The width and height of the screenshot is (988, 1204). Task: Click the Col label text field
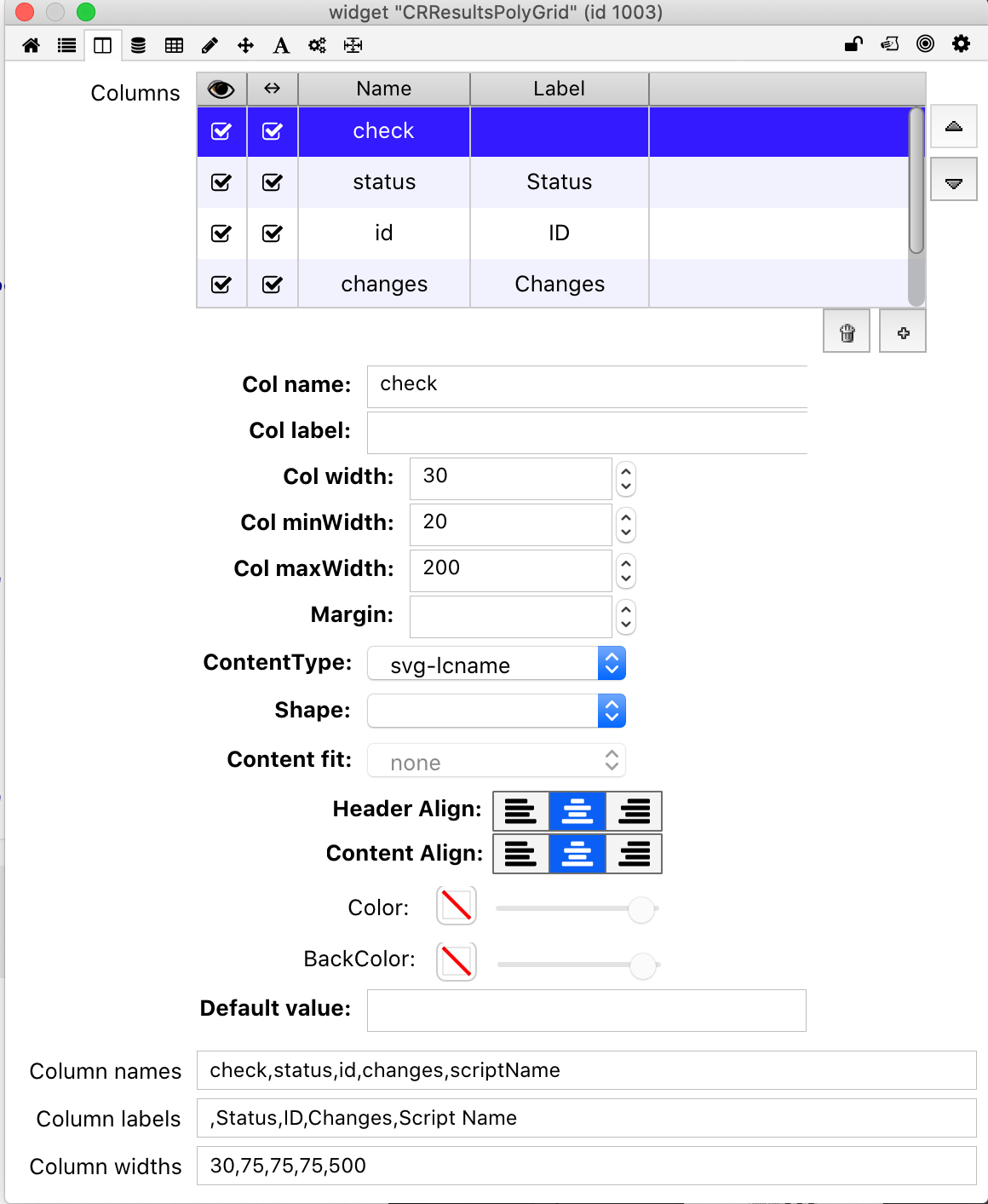[x=587, y=432]
